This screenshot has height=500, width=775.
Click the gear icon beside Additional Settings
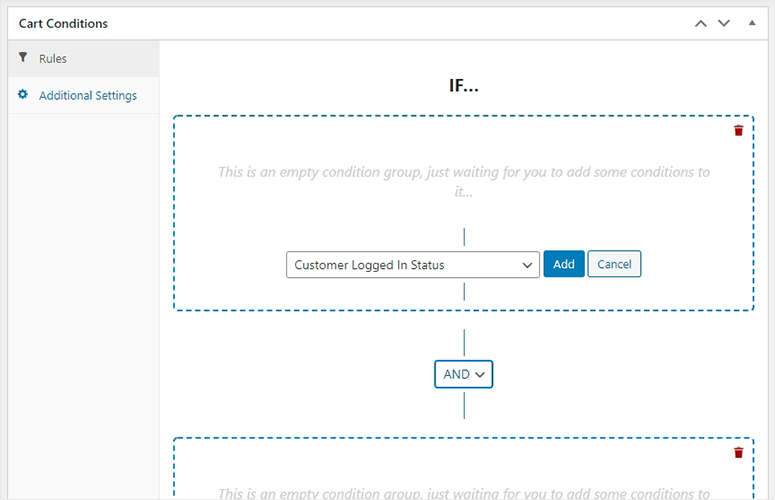click(x=23, y=94)
